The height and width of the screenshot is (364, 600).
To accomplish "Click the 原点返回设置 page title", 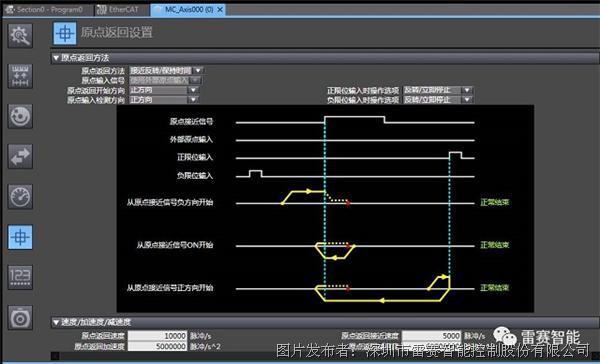I will [x=116, y=33].
